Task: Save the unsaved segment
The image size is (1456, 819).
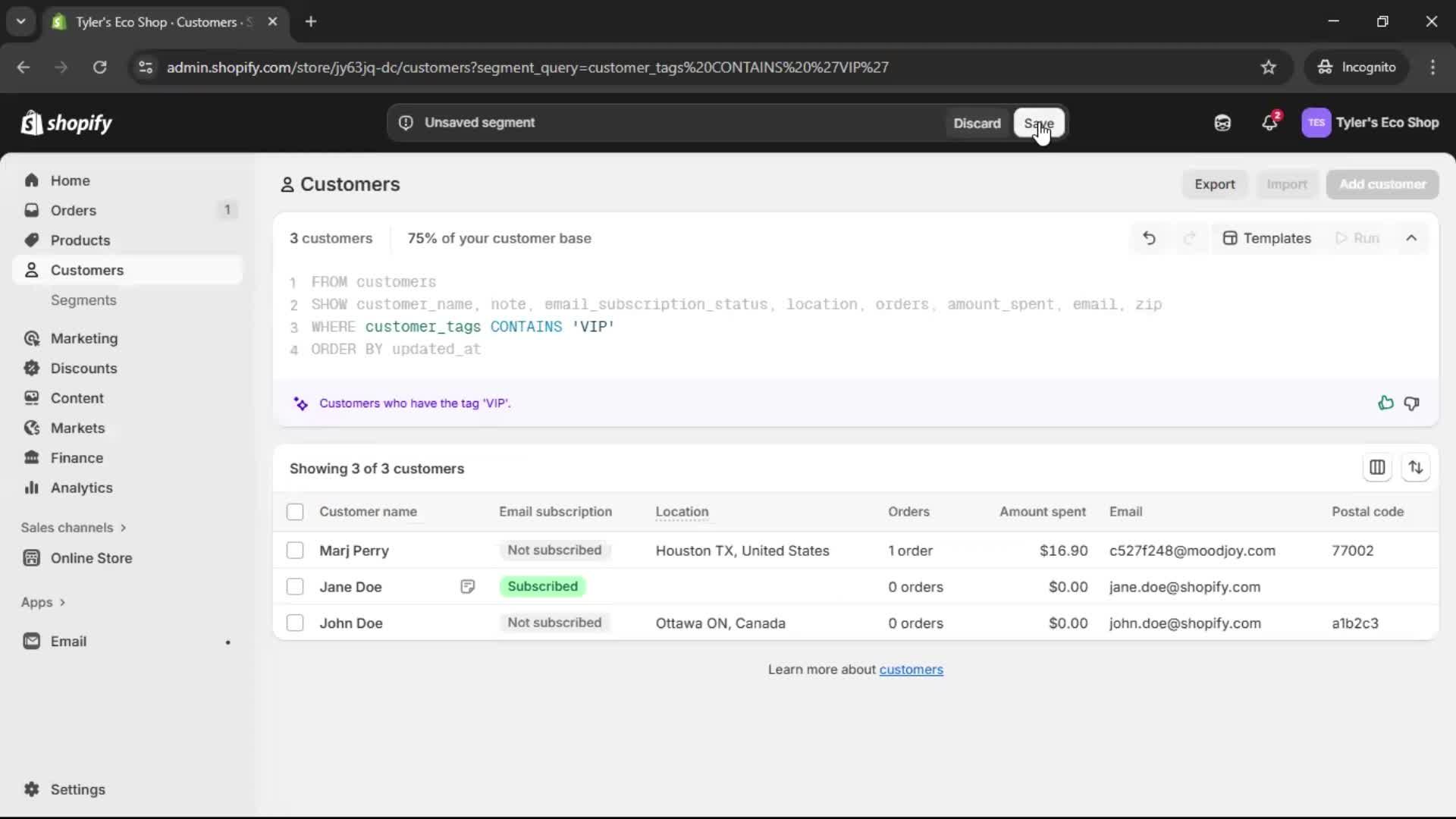Action: tap(1038, 123)
